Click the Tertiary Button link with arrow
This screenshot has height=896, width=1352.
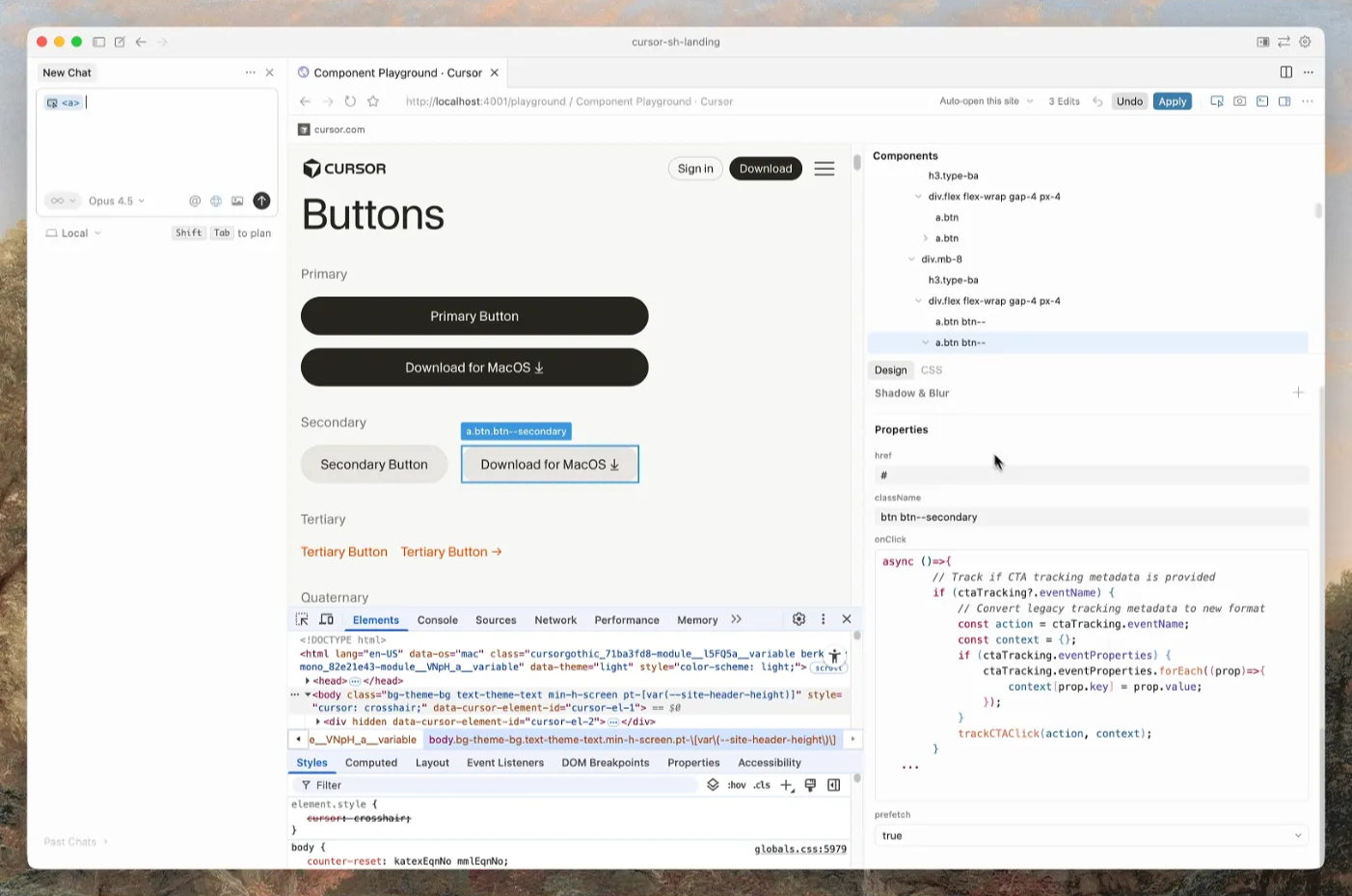point(451,552)
